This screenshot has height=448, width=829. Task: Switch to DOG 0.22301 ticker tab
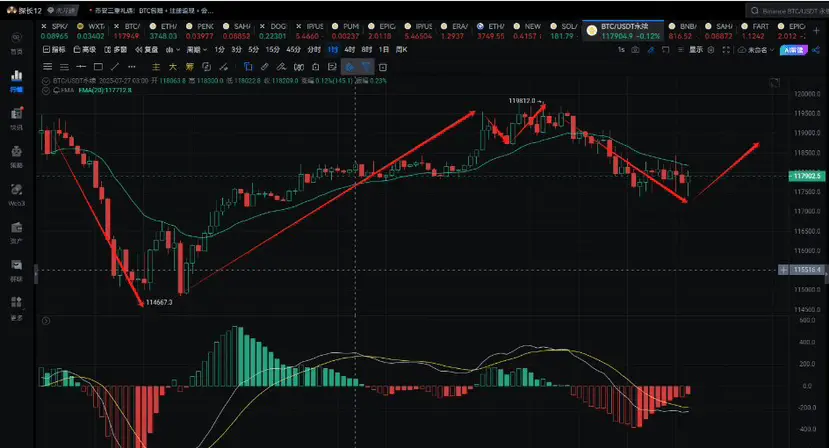[272, 31]
